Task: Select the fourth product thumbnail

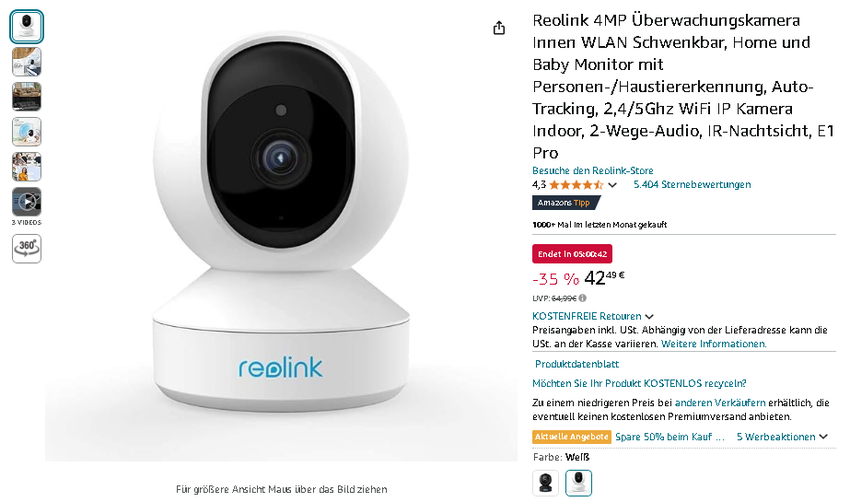Action: [27, 132]
